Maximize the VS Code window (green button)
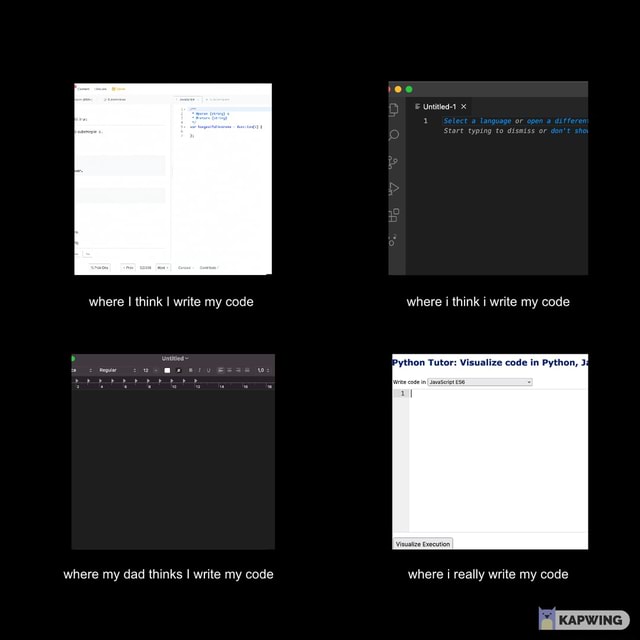 coord(409,89)
